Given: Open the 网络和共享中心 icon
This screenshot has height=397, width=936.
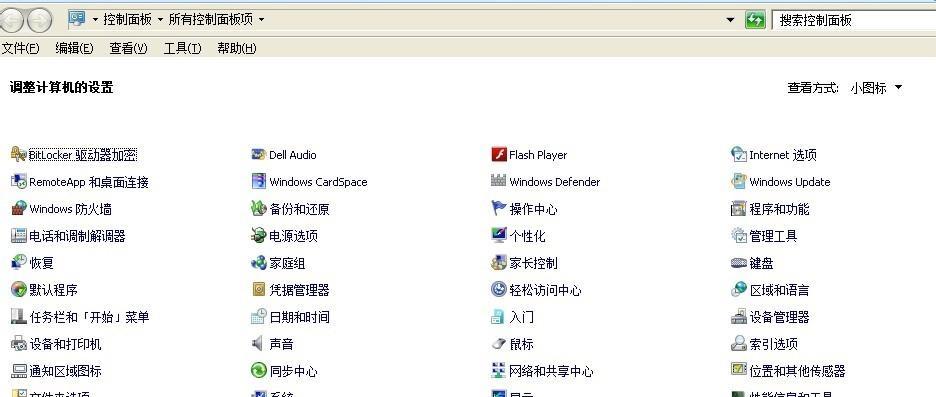Looking at the screenshot, I should pos(498,371).
